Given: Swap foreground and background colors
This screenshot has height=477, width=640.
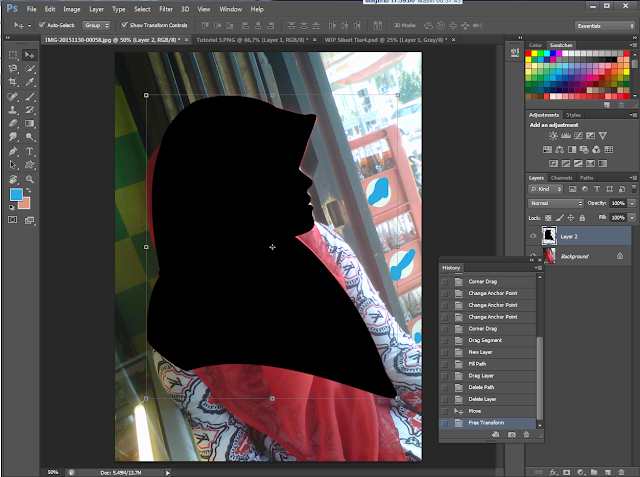Looking at the screenshot, I should 29,190.
